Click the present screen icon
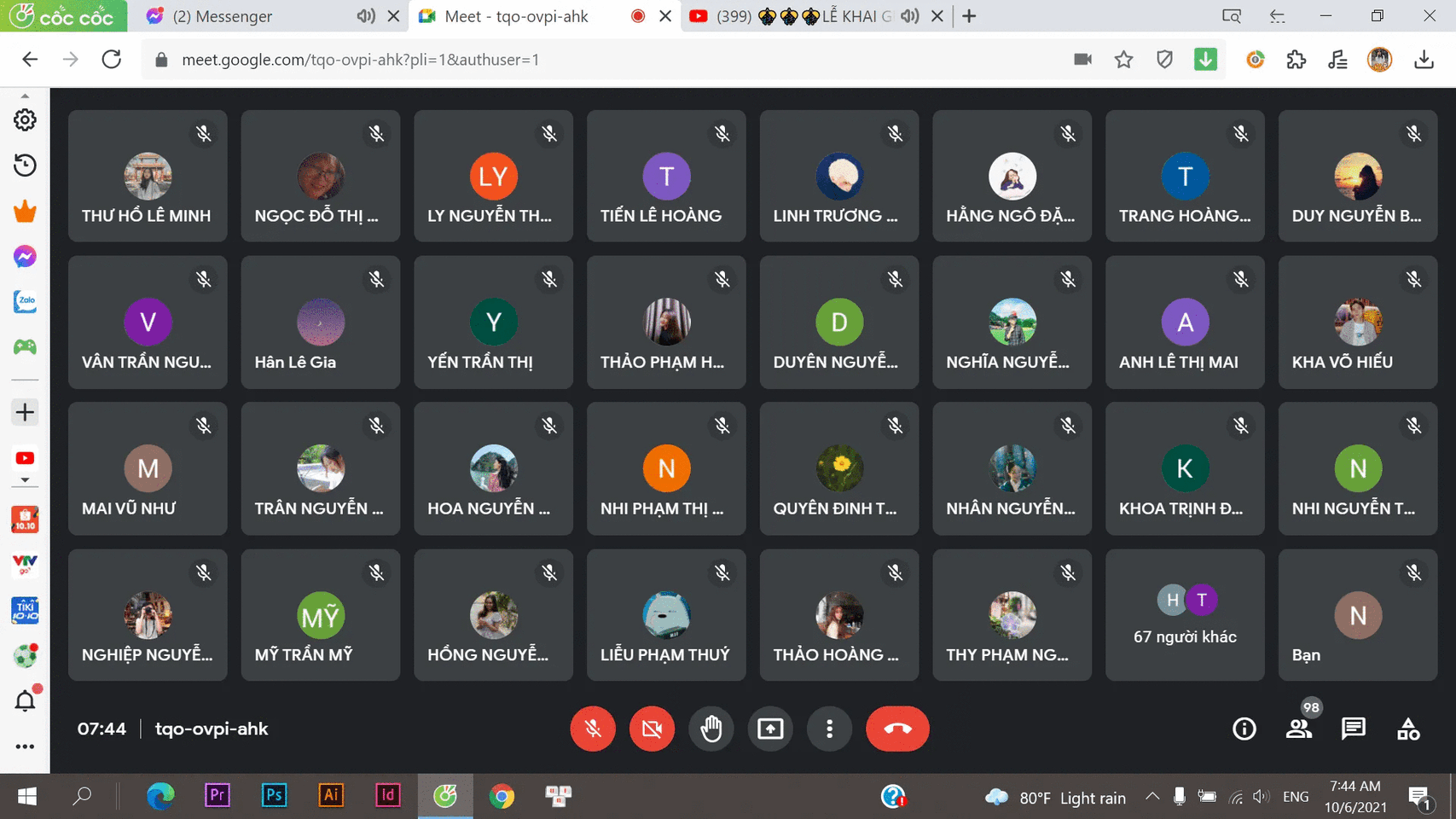The image size is (1456, 819). click(770, 729)
